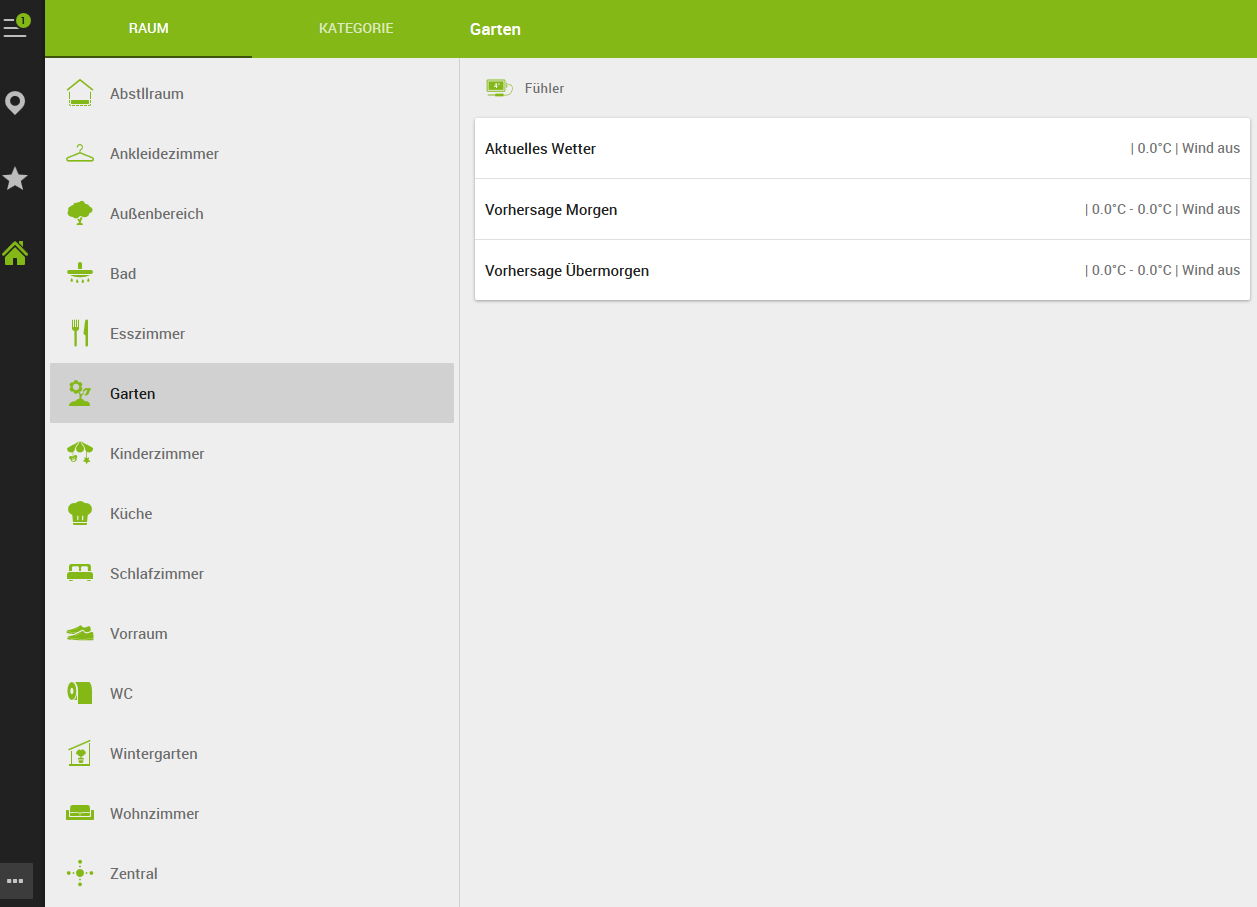This screenshot has height=907, width=1257.
Task: Click the Garten flower icon
Action: point(80,393)
